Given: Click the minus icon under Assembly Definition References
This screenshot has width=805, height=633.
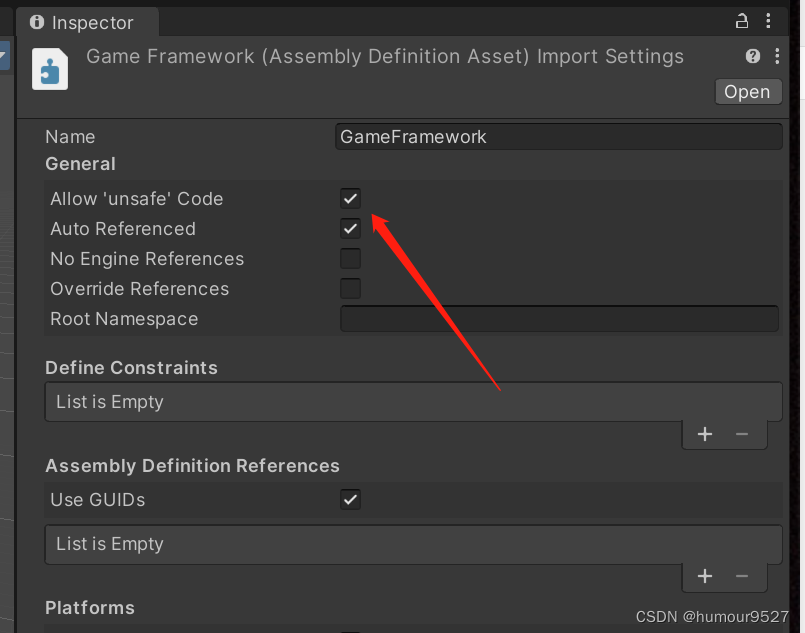Looking at the screenshot, I should [x=741, y=576].
